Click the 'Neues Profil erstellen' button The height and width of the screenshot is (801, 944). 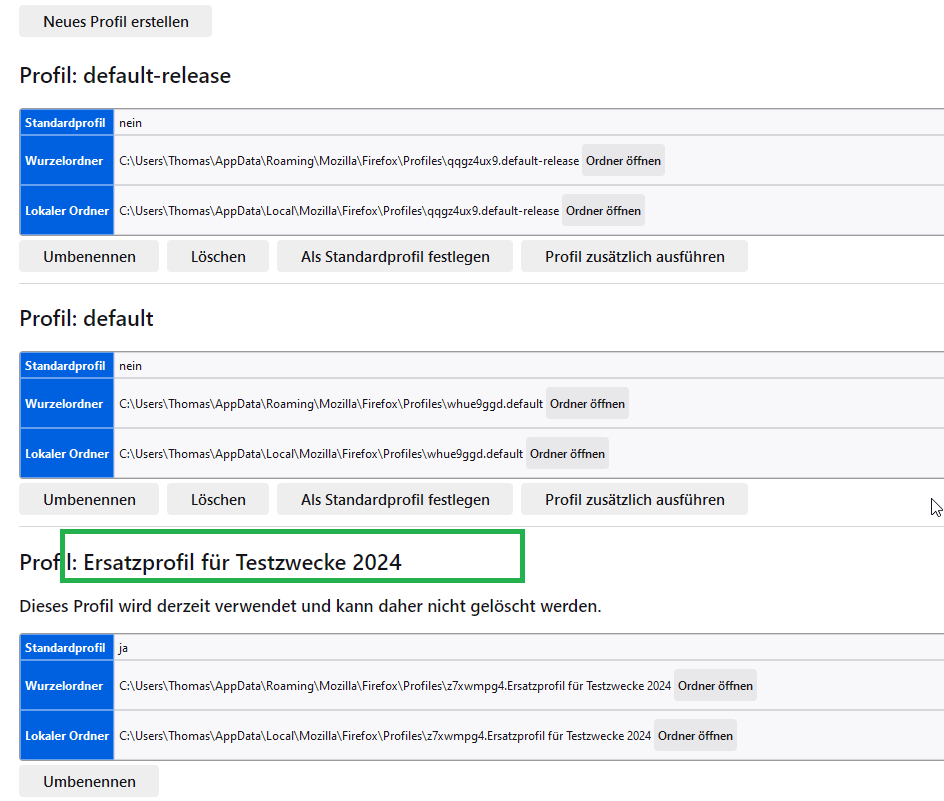[x=115, y=21]
